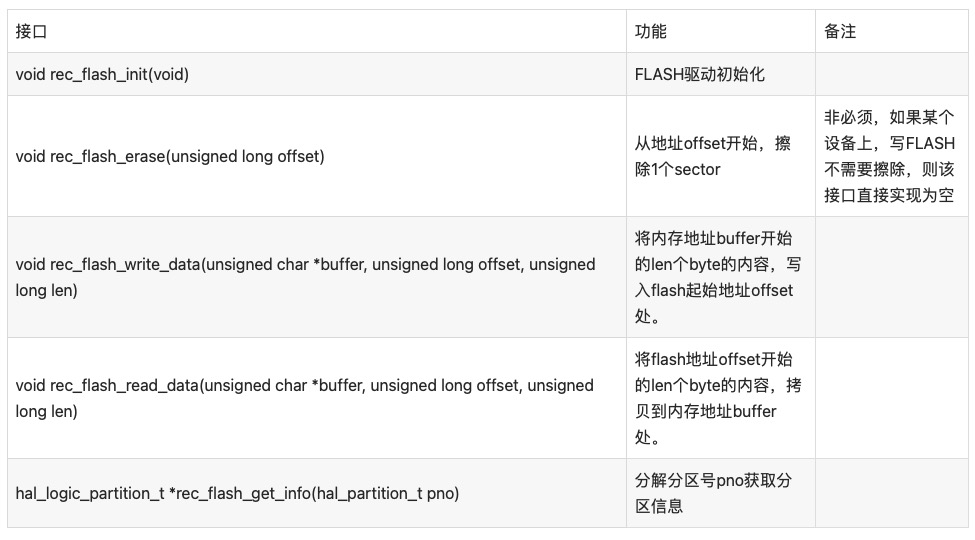The image size is (975, 540).
Task: Select the rec_flash_erase interface cell
Action: (x=317, y=156)
